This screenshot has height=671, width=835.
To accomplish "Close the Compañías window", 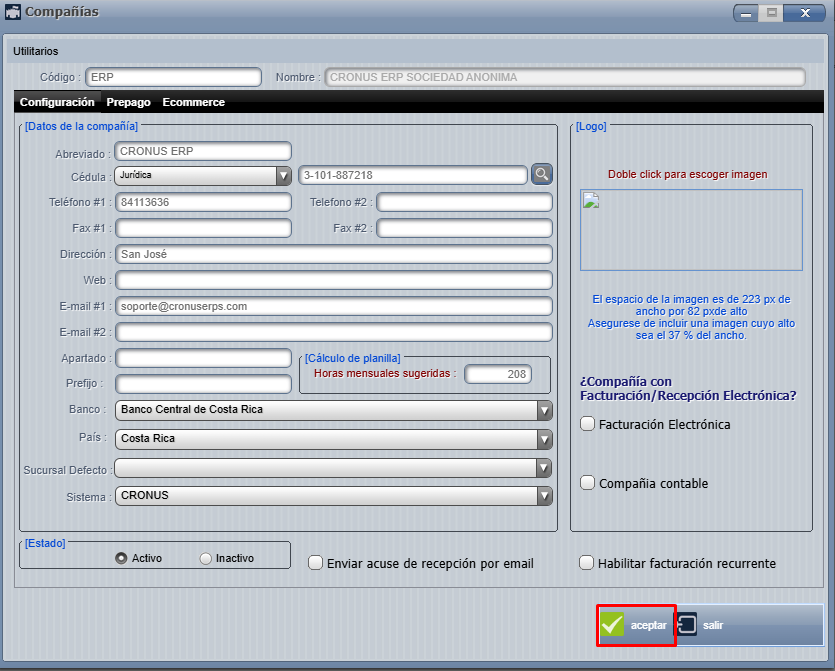I will pyautogui.click(x=805, y=13).
